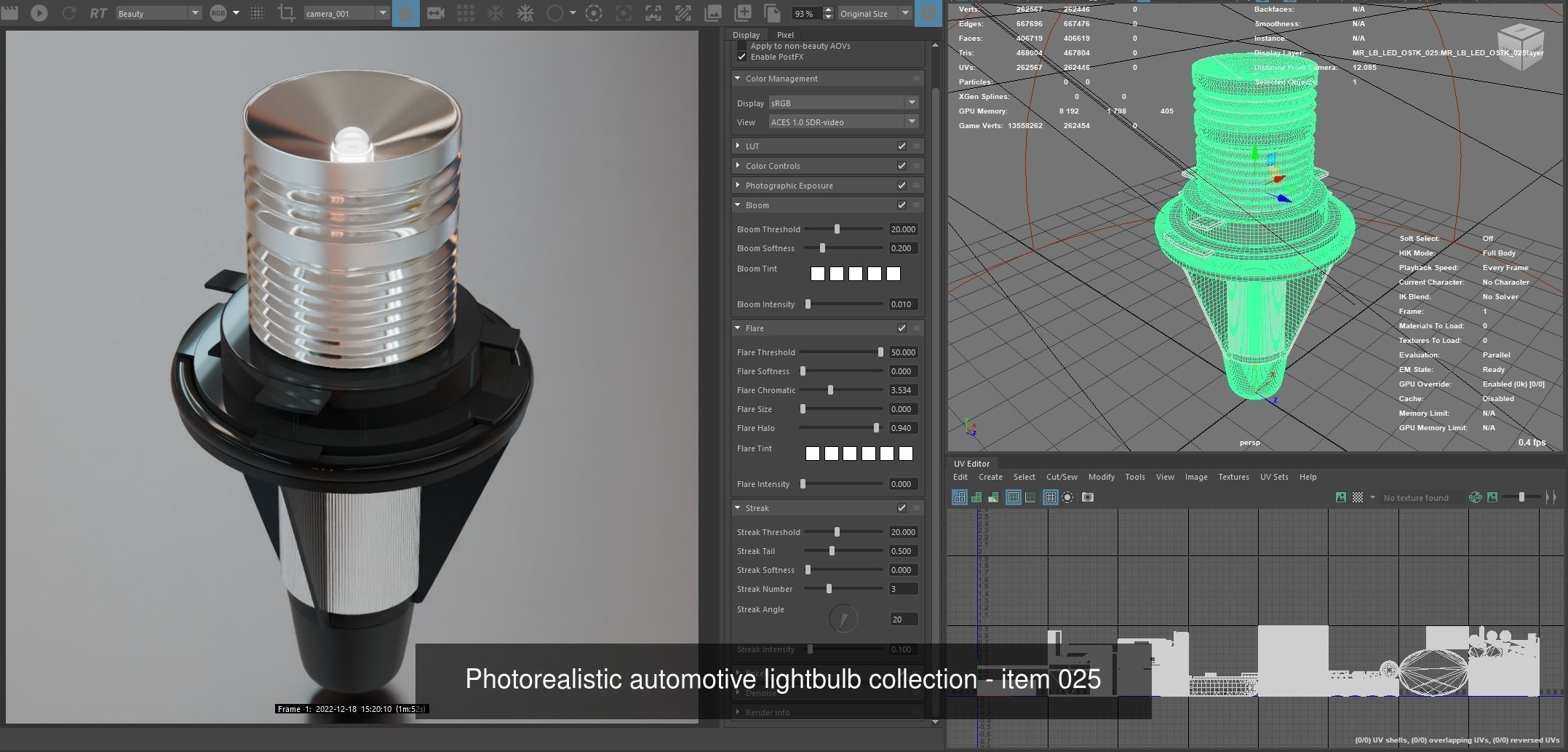Screen dimensions: 1568x752
Task: Toggle the UV Editor grid display icon
Action: coord(1050,497)
